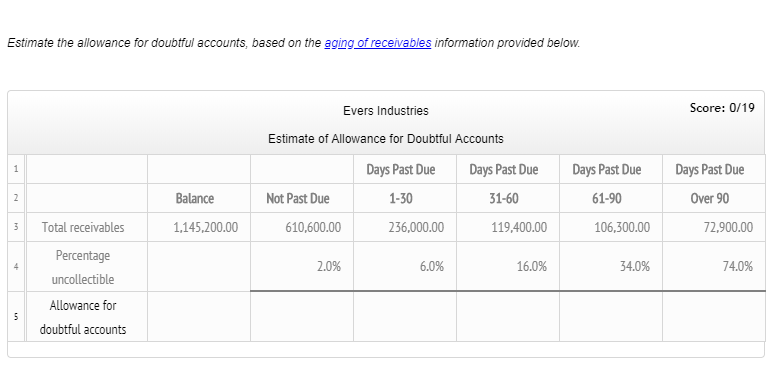Click row number 2 marker
776x370 pixels.
pyautogui.click(x=16, y=198)
